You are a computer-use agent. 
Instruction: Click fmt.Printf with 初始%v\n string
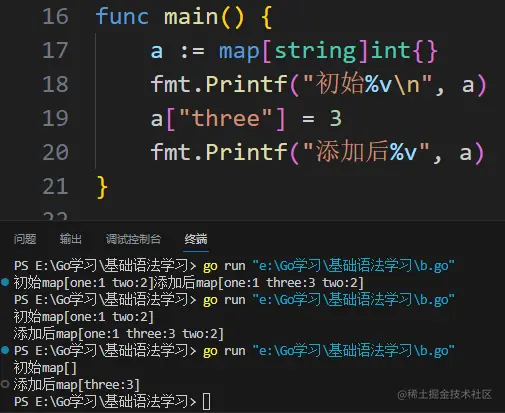click(318, 84)
